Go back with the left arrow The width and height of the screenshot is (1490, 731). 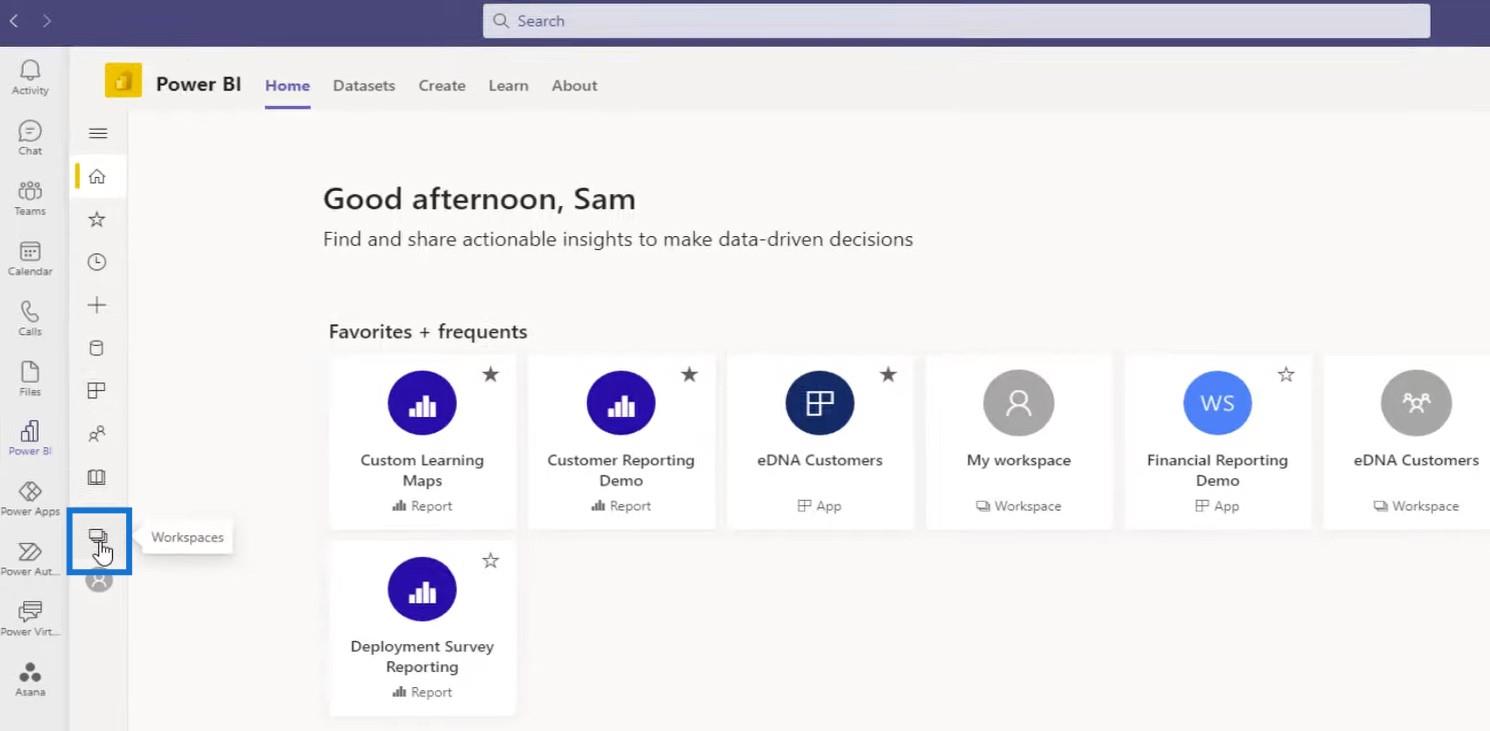pyautogui.click(x=14, y=20)
